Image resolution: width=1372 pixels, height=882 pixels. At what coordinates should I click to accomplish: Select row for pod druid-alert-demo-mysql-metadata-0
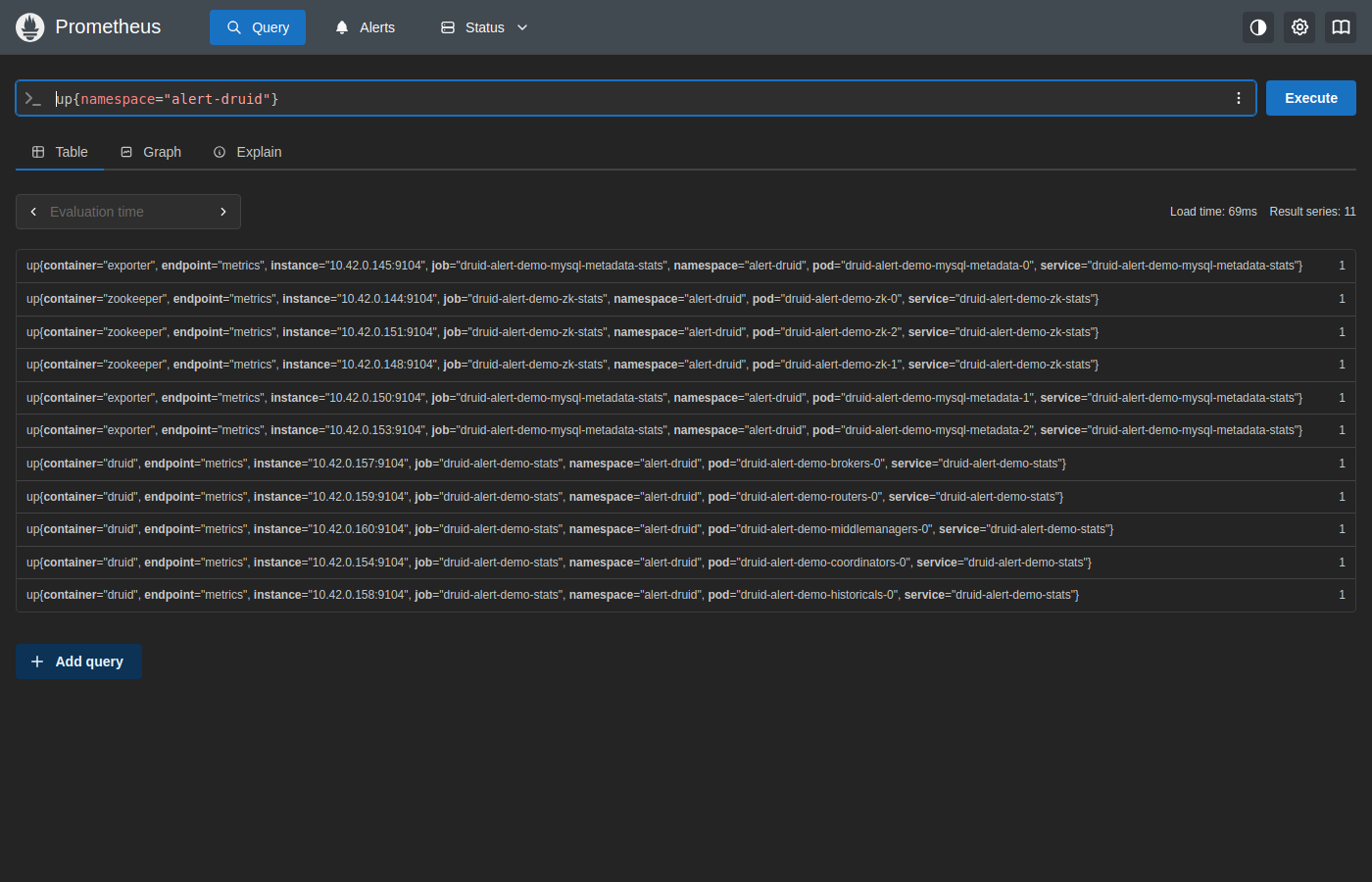coord(686,266)
